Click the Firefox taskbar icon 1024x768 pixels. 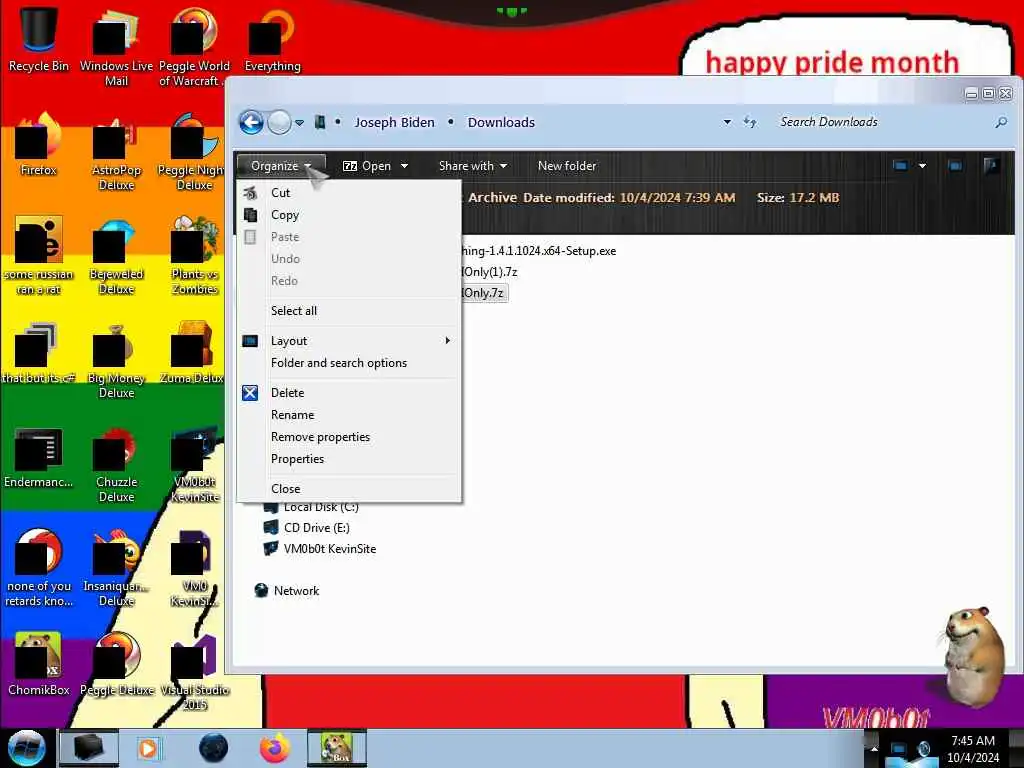point(275,748)
